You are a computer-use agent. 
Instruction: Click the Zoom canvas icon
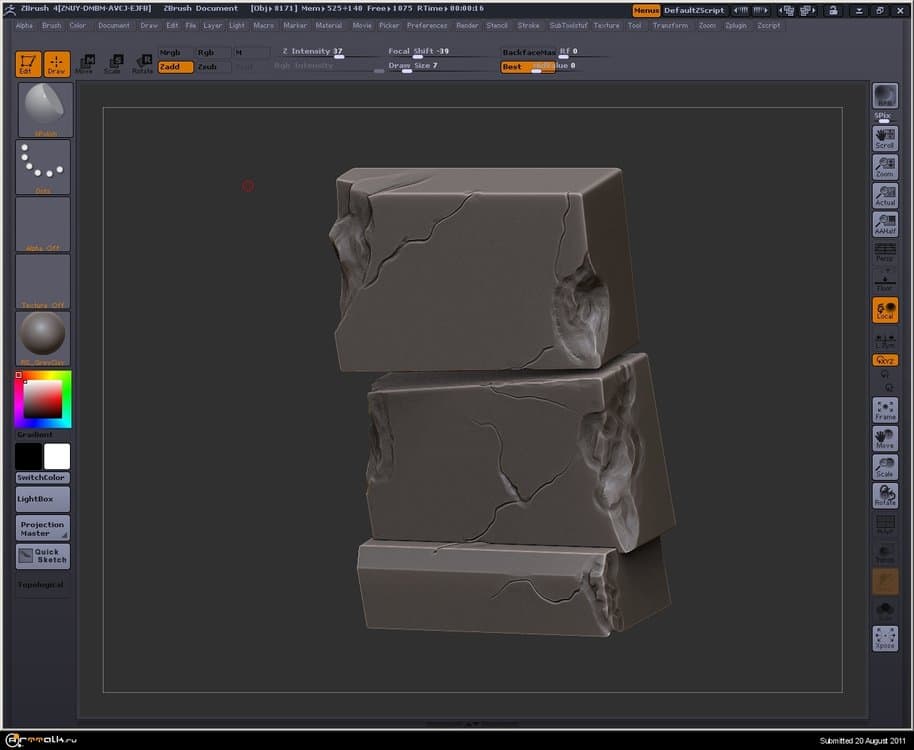(884, 167)
